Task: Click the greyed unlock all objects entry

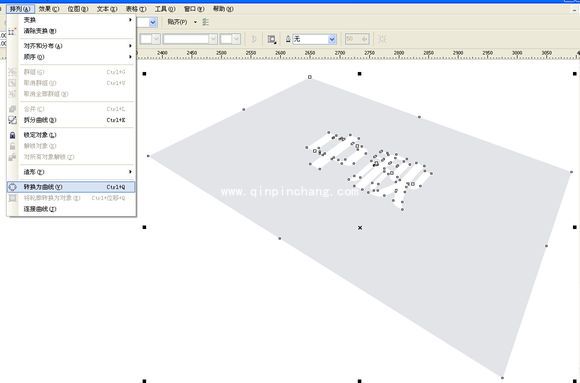Action: 71,157
